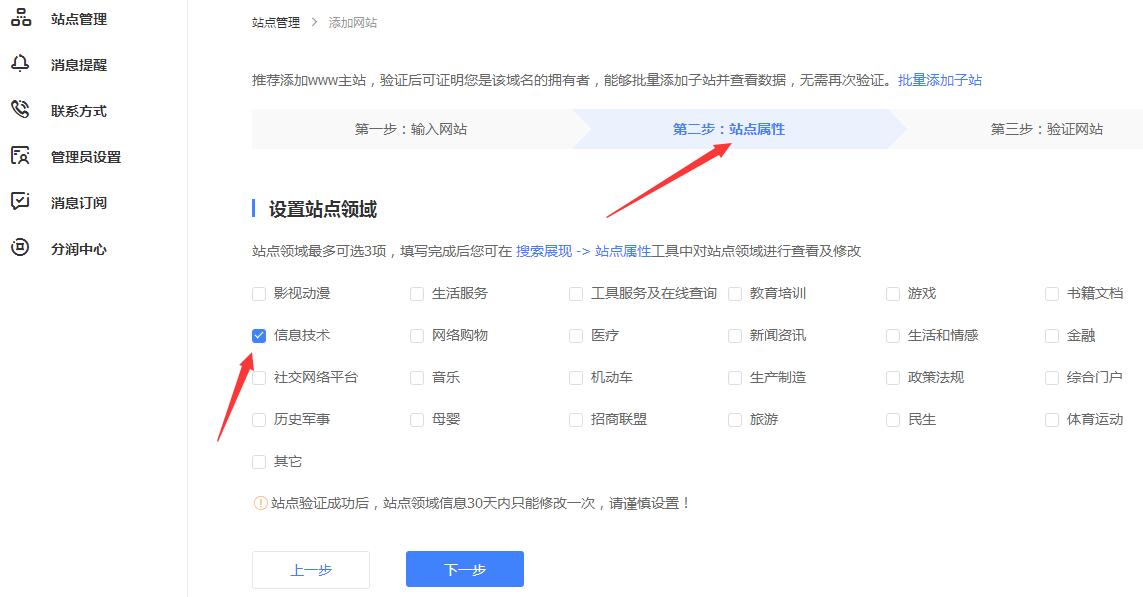The image size is (1143, 597).
Task: Uncheck the 信息技术 category checkbox
Action: [258, 335]
